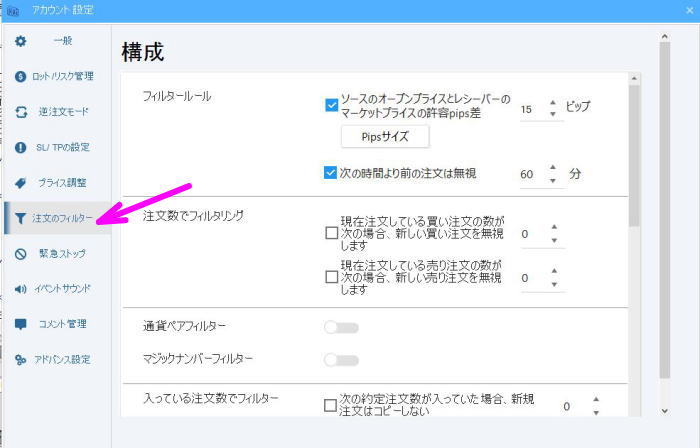
Task: Increase the 約定注文数 count value
Action: [x=596, y=399]
